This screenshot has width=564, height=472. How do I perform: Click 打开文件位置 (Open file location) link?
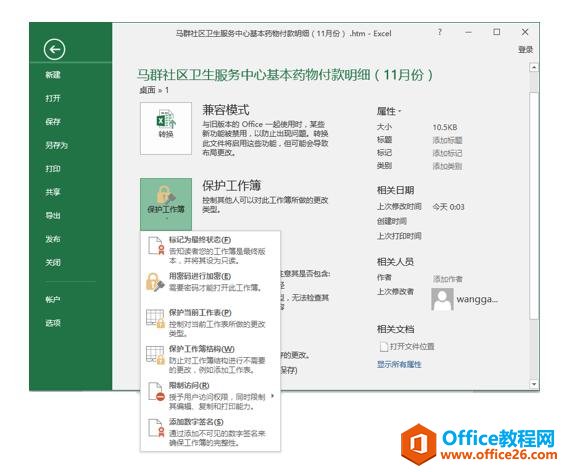point(412,347)
